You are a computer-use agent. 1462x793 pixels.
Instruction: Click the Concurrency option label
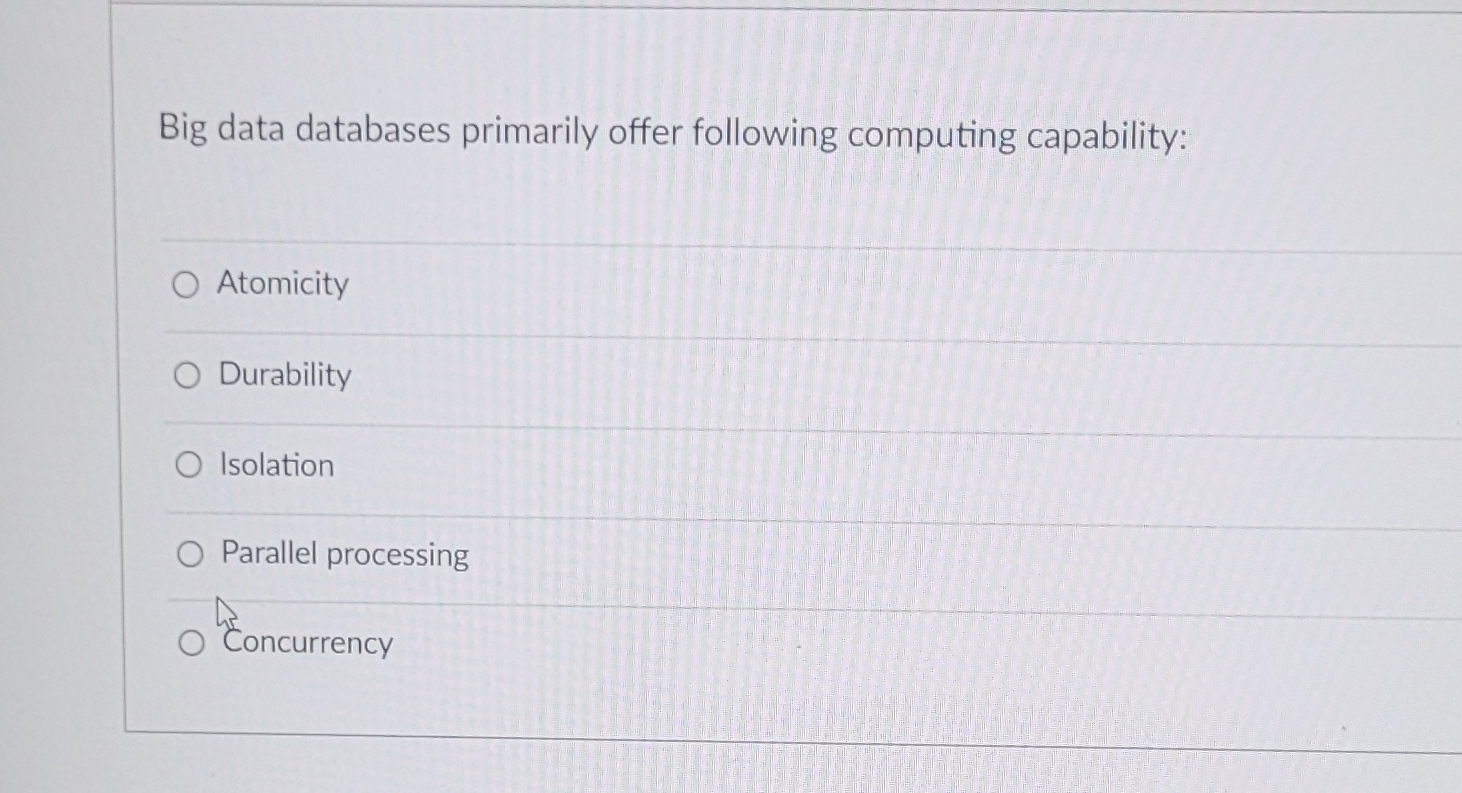click(x=306, y=643)
